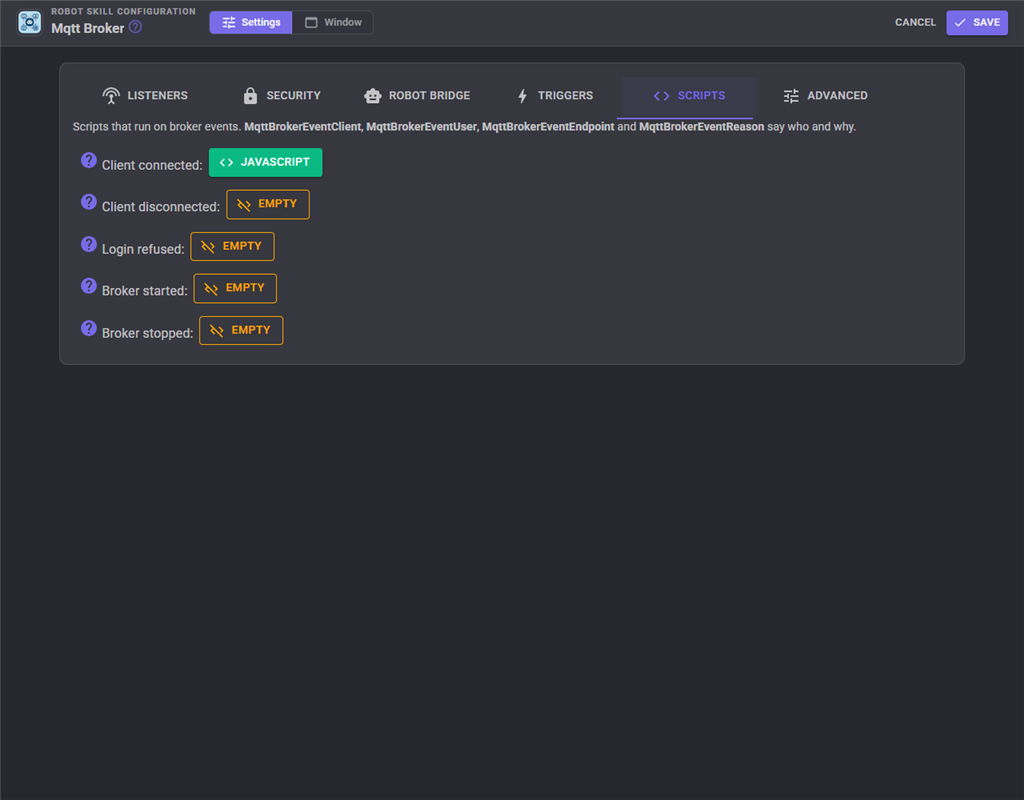Image resolution: width=1024 pixels, height=800 pixels.
Task: Click the 'Broker started:' label
Action: click(145, 291)
